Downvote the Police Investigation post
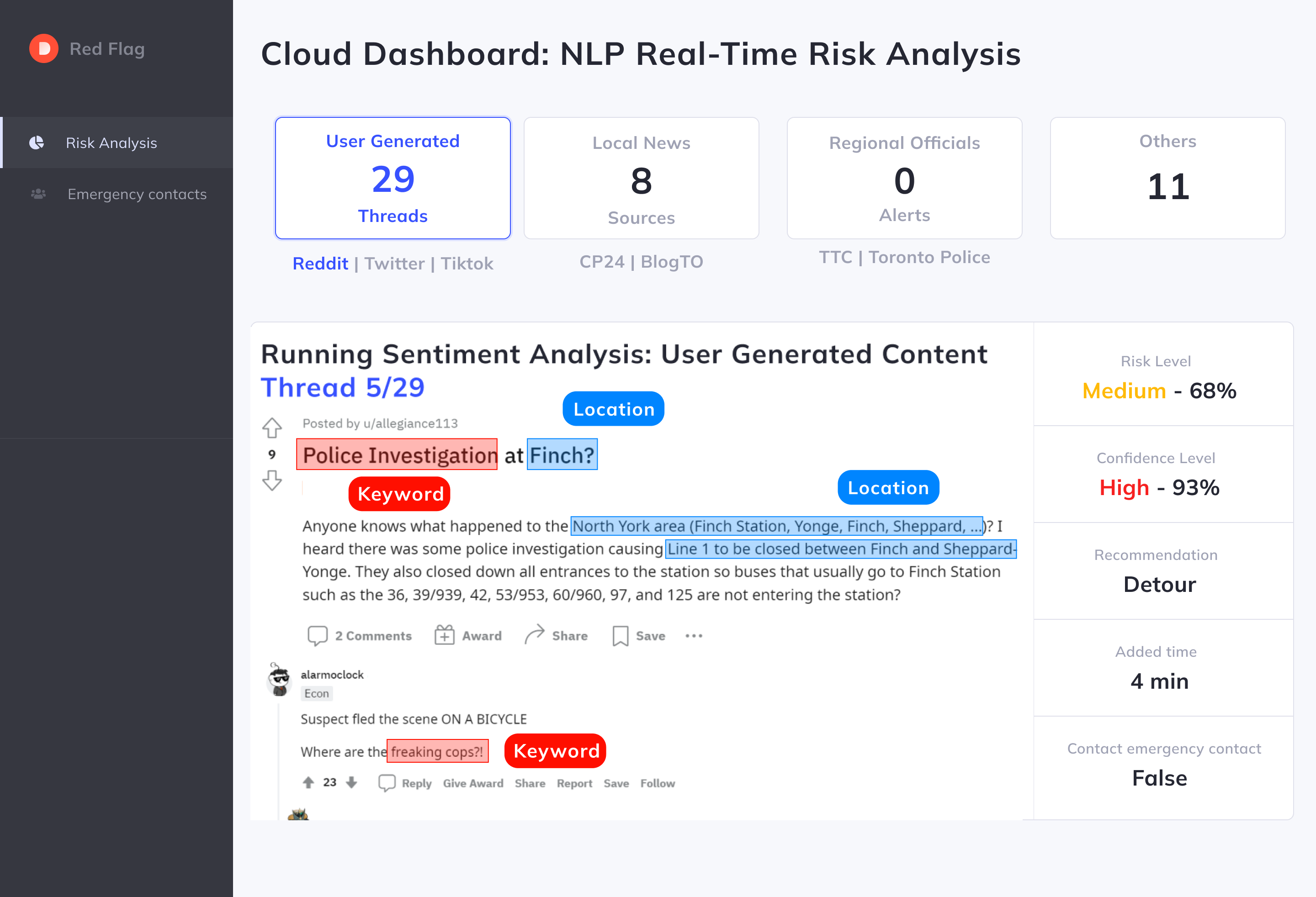Viewport: 1316px width, 897px height. (272, 480)
